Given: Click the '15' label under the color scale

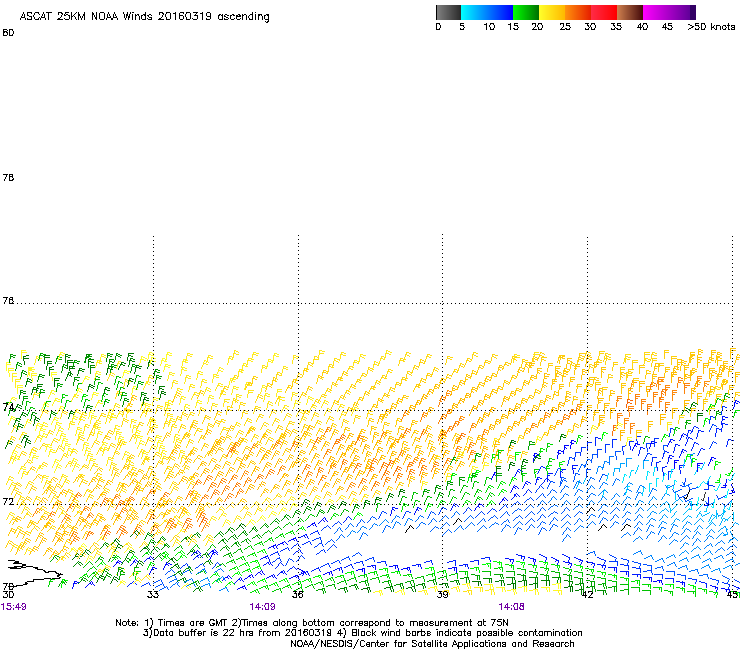Looking at the screenshot, I should (x=513, y=27).
